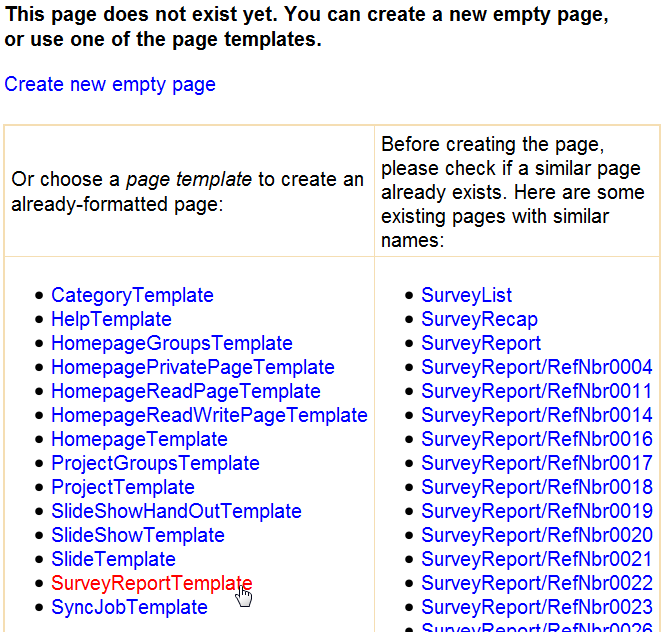Viewport: 662px width, 632px height.
Task: Click the SlideTemplate link
Action: click(x=113, y=559)
